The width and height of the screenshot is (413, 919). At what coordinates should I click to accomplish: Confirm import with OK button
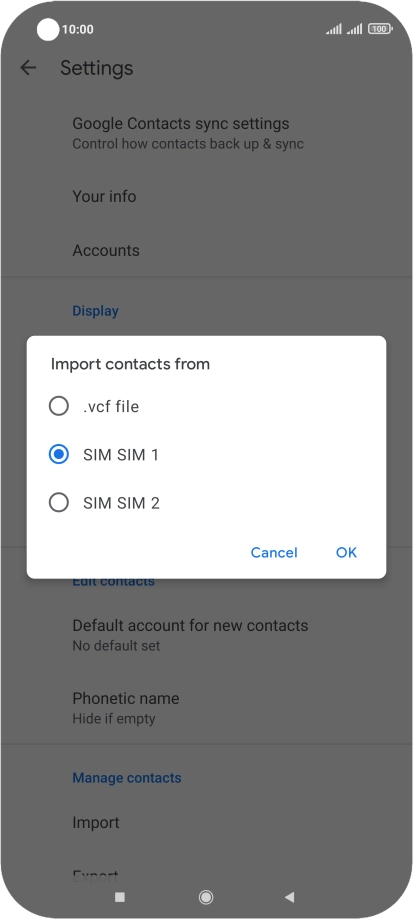click(x=346, y=553)
